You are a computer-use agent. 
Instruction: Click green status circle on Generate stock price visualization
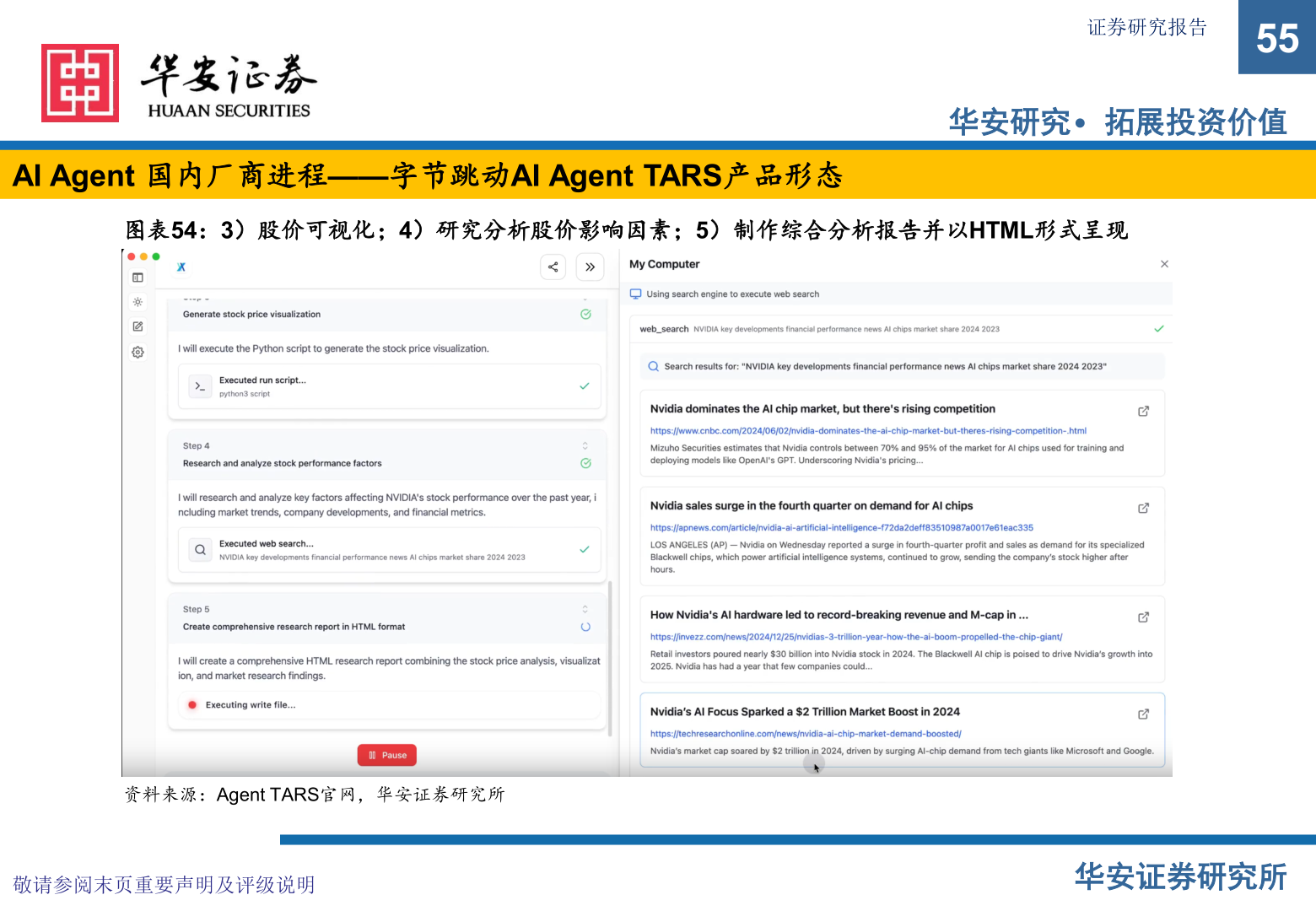(x=585, y=314)
